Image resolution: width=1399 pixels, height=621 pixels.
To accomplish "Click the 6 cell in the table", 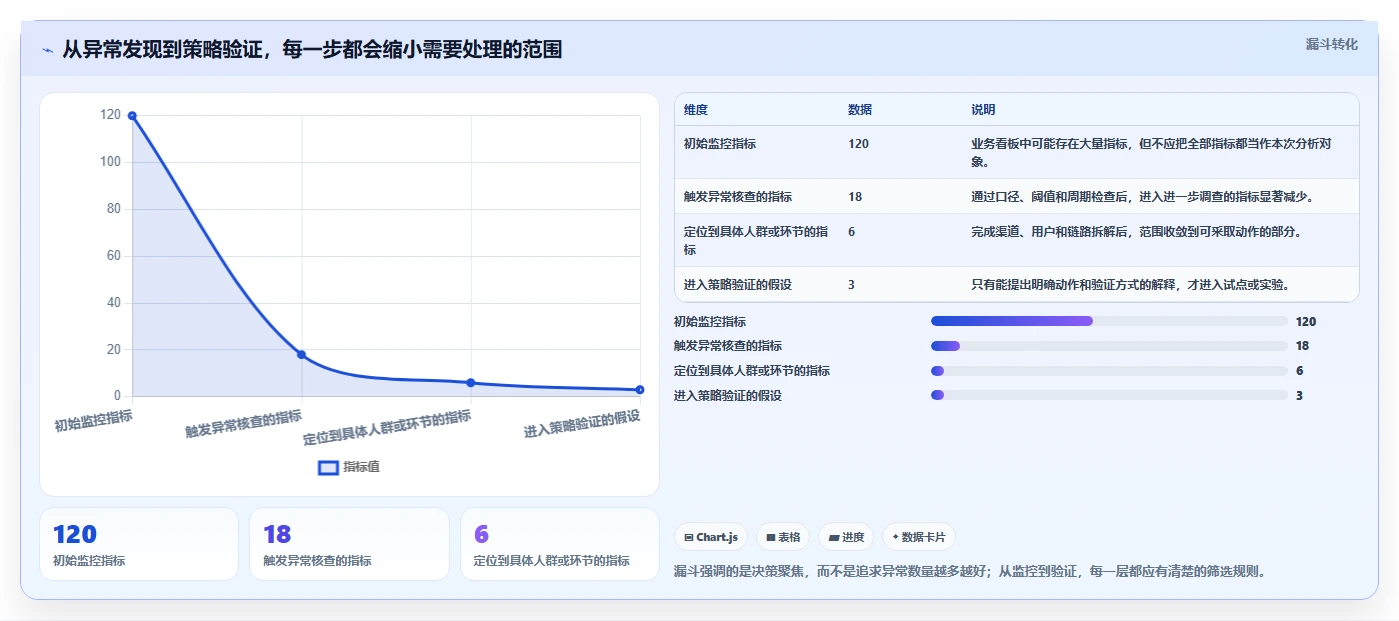I will 851,232.
